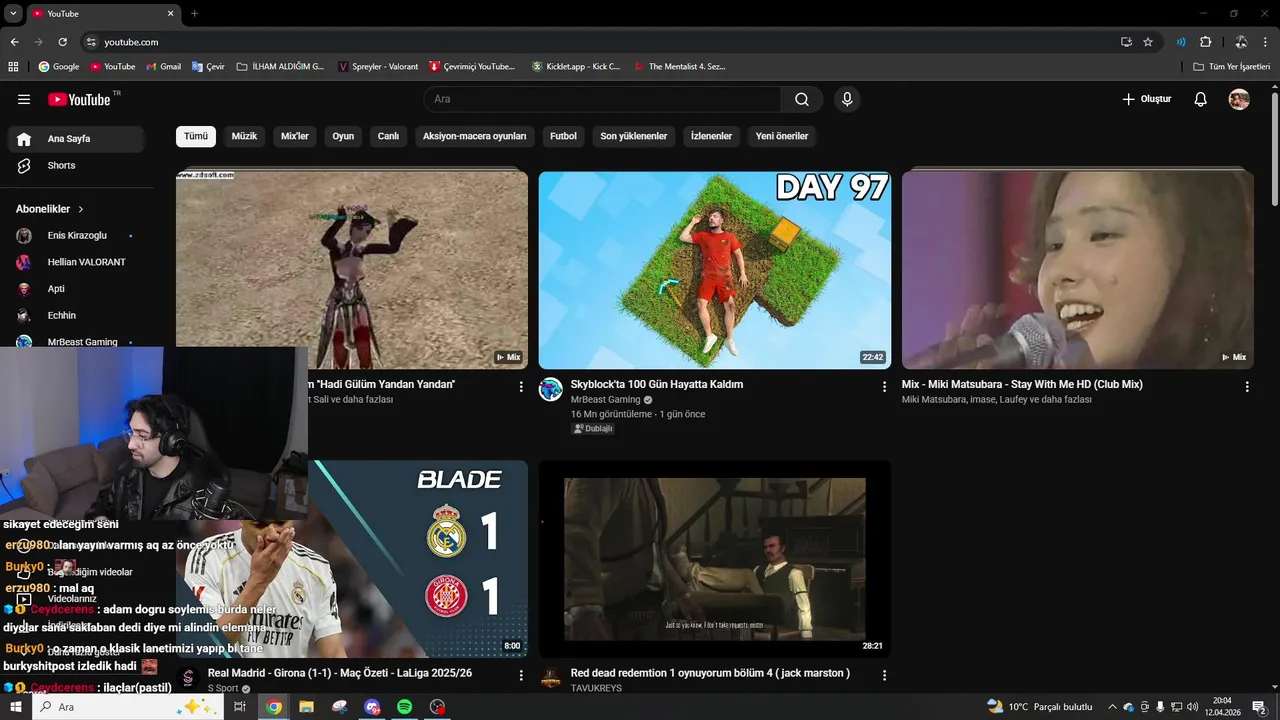1280x720 pixels.
Task: Open options for Real Madrid - Girona video
Action: (521, 675)
